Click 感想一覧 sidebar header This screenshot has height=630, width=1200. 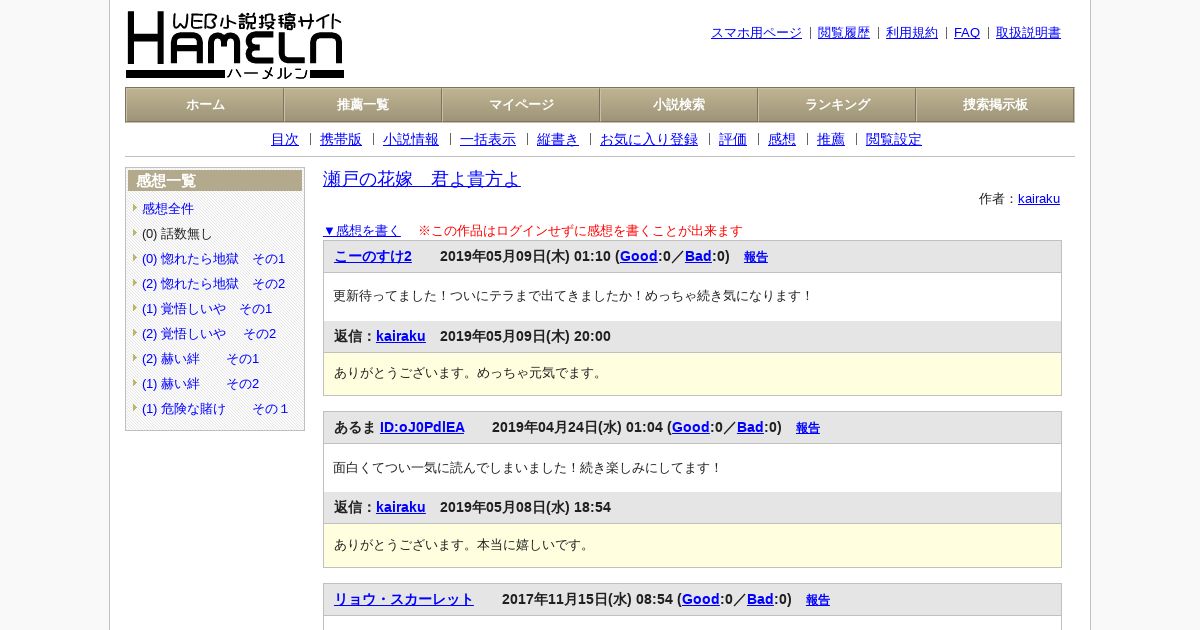(x=215, y=181)
